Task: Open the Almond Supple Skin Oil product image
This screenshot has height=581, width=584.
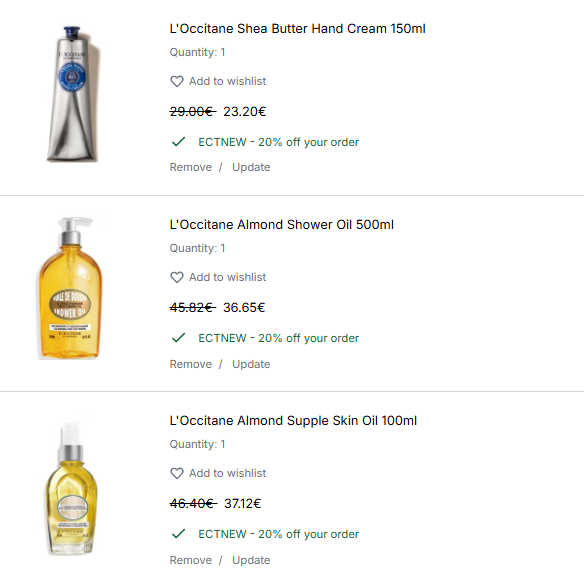Action: point(71,489)
